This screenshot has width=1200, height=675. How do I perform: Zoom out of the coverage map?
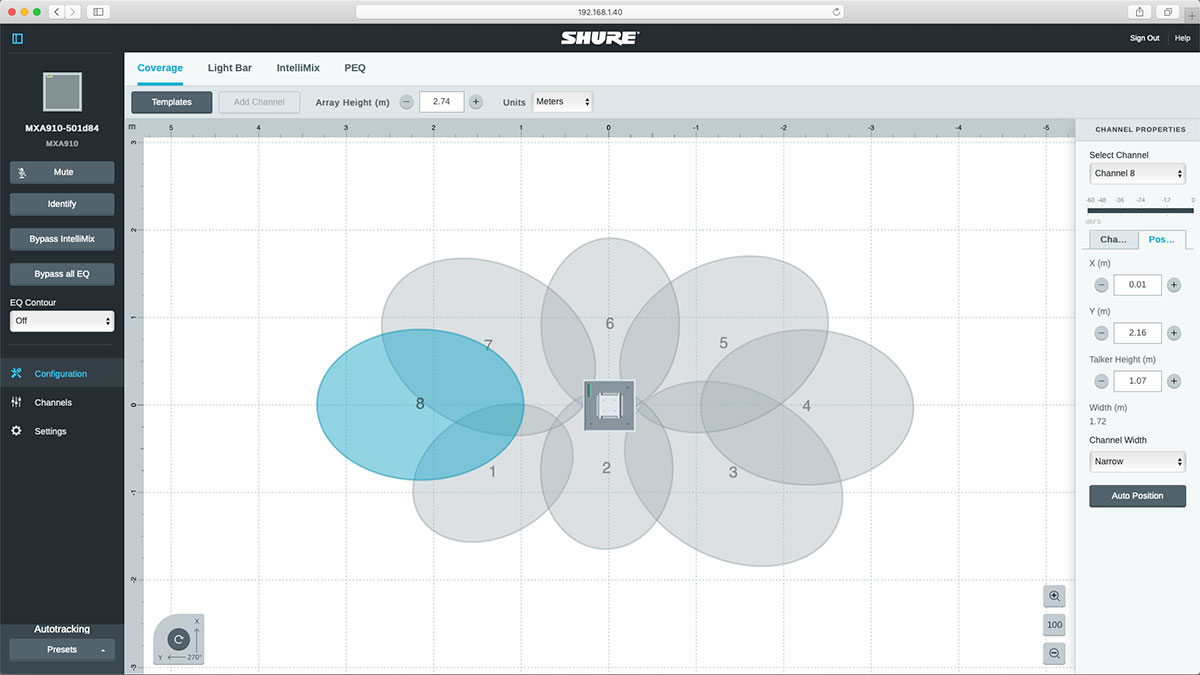1054,653
